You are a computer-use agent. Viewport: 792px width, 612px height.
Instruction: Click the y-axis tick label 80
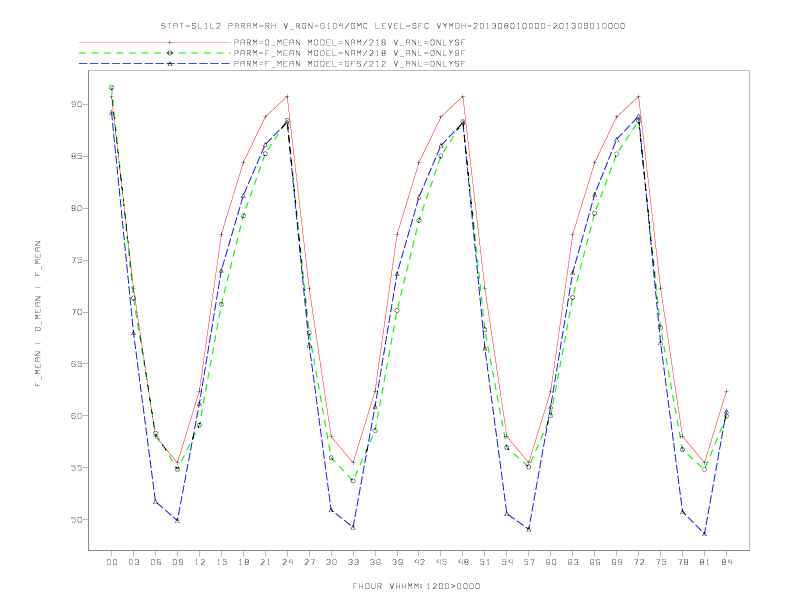point(77,209)
